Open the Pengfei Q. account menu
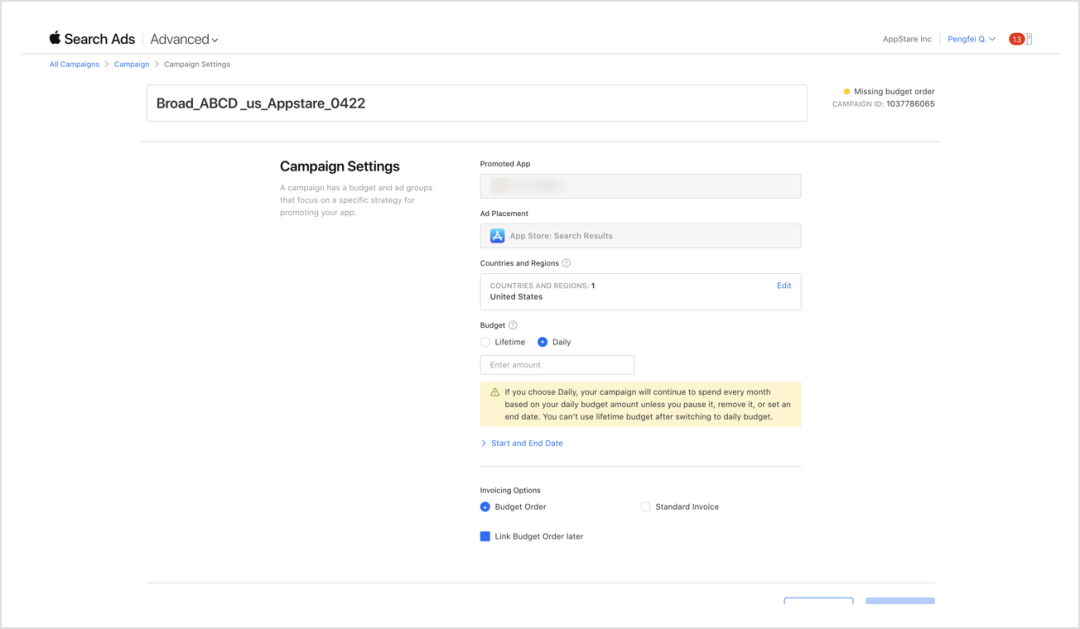This screenshot has width=1080, height=629. pyautogui.click(x=971, y=39)
